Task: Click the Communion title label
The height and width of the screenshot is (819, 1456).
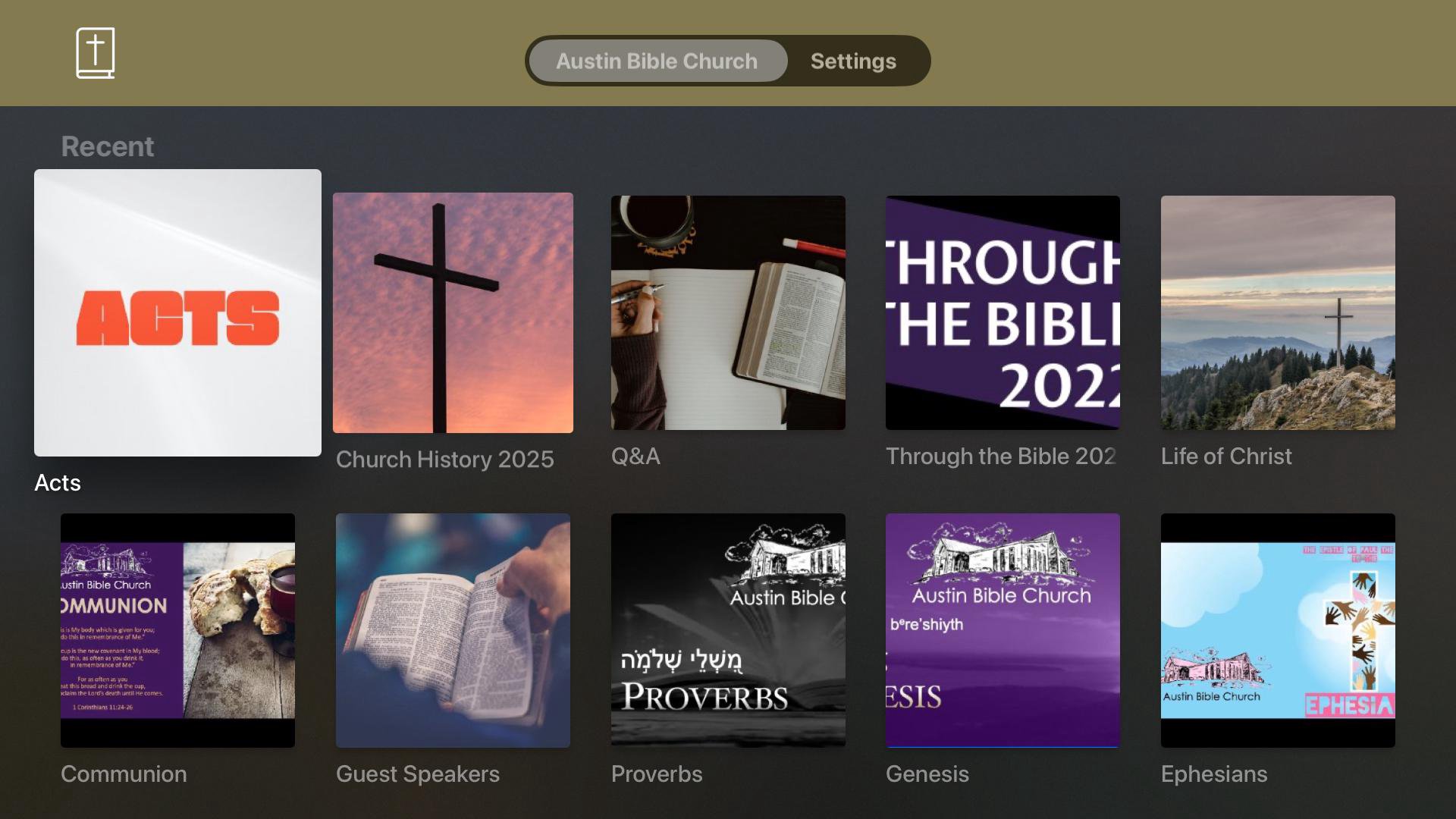Action: 124,774
